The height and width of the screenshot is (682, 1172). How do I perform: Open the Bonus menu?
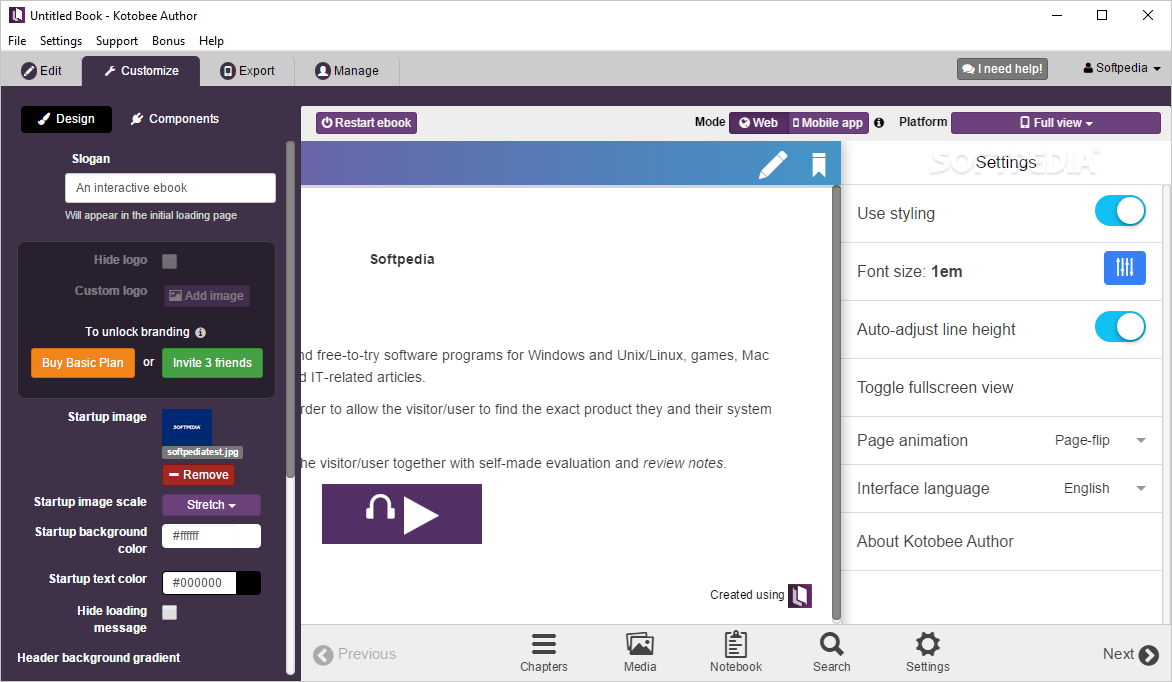[x=168, y=41]
